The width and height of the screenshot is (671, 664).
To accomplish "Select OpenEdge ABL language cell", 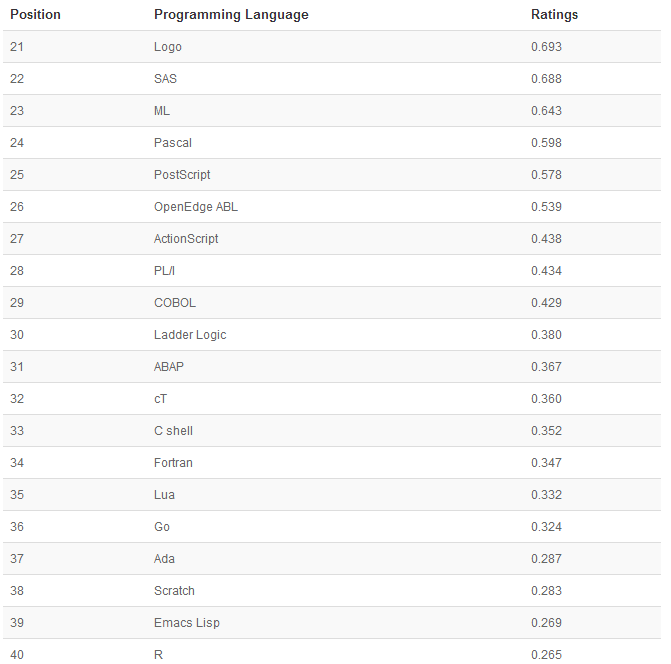I will (196, 207).
